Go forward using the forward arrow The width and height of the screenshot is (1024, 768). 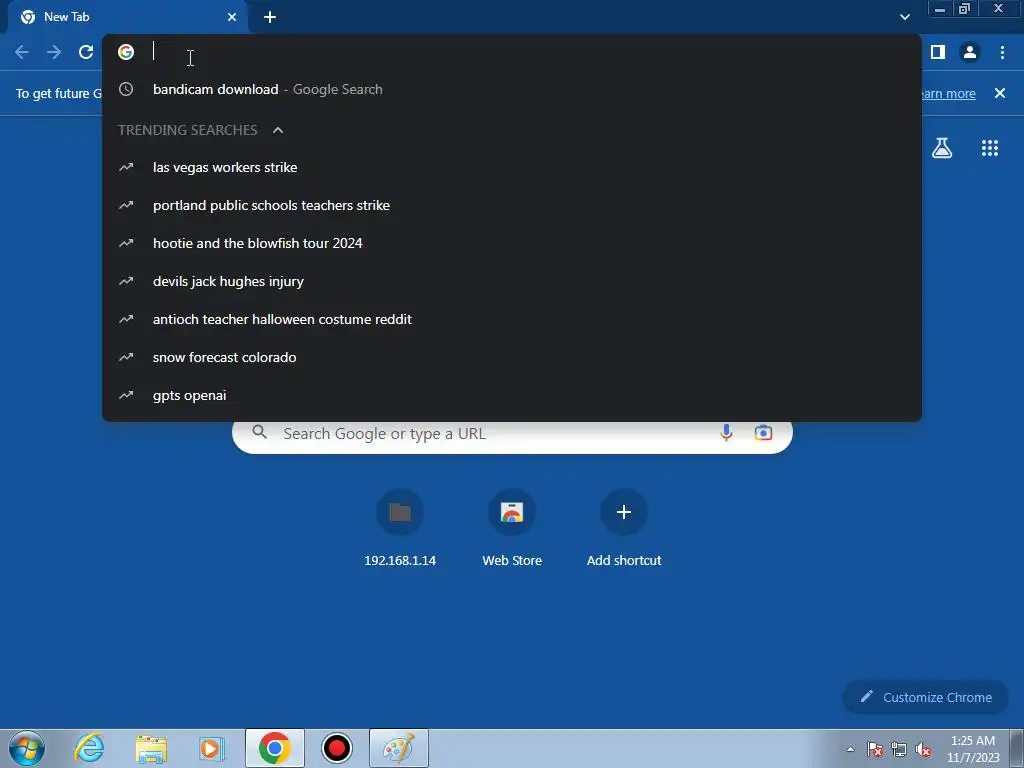point(54,52)
